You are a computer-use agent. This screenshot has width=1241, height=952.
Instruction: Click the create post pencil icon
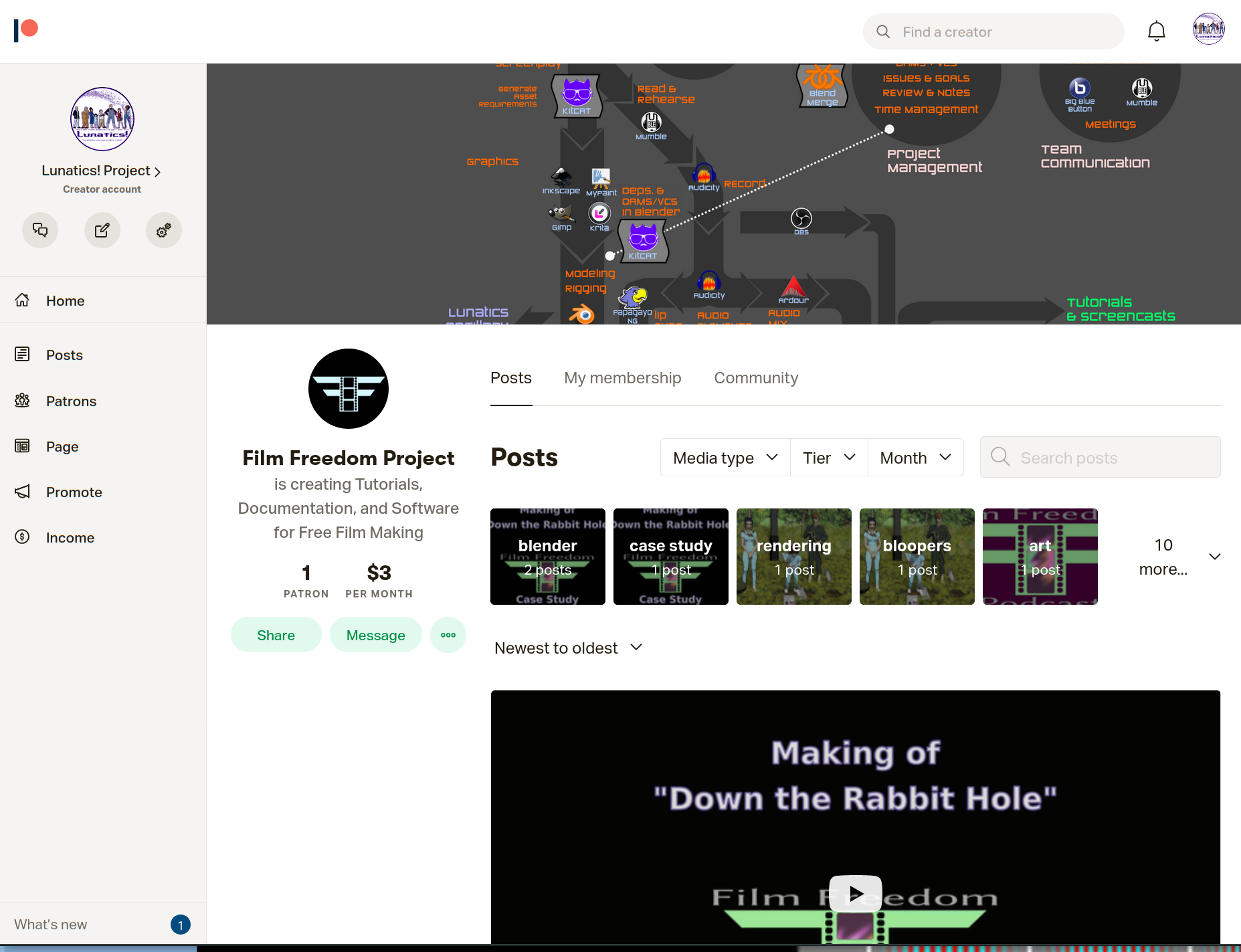coord(102,230)
